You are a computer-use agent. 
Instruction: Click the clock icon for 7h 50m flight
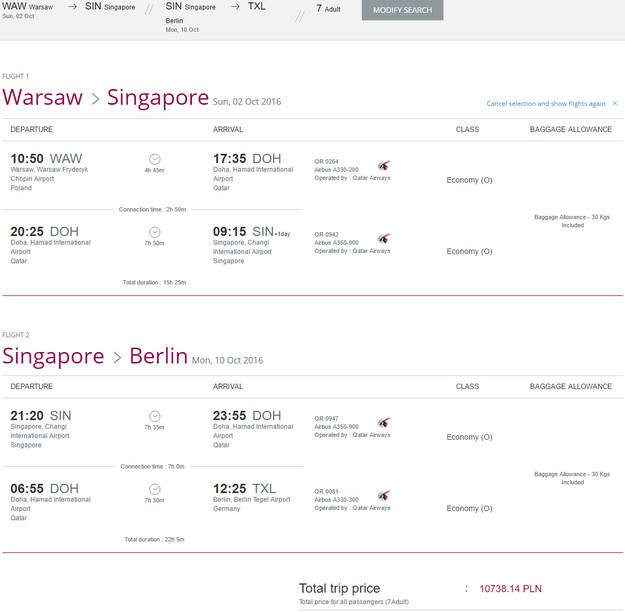click(155, 232)
